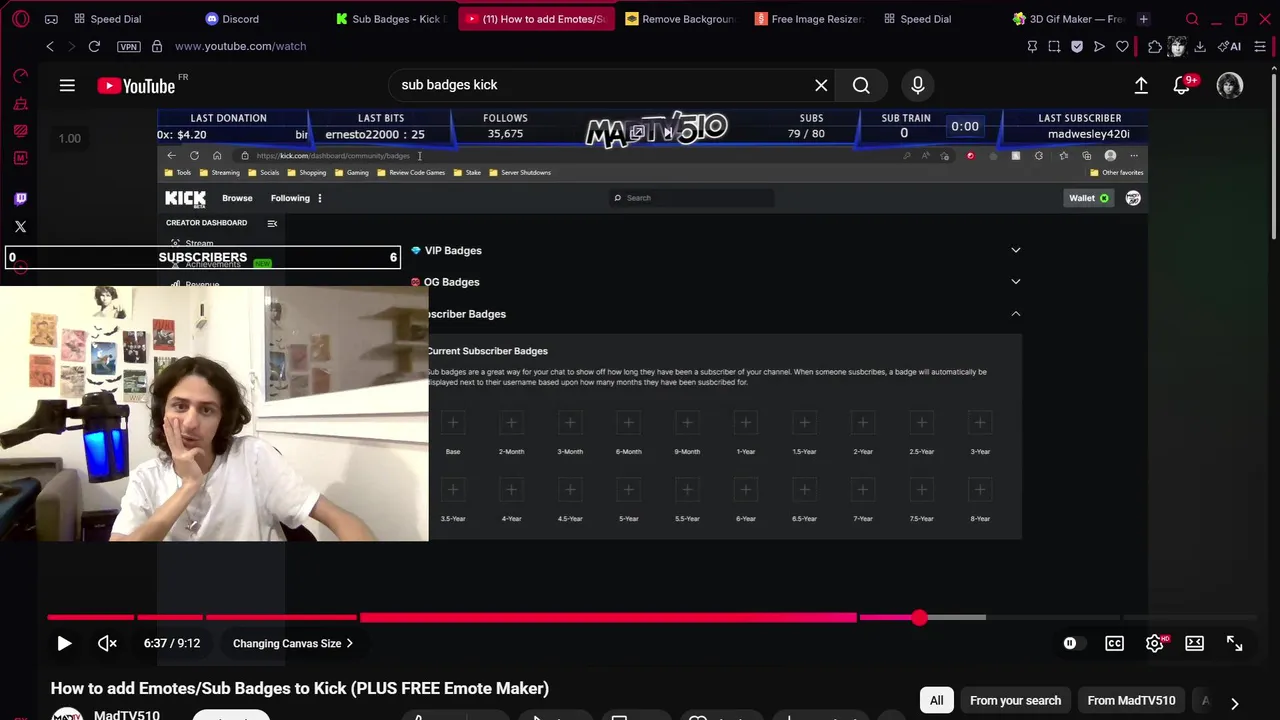Open the extensions puzzle icon
This screenshot has height=720, width=1280.
tap(1155, 46)
